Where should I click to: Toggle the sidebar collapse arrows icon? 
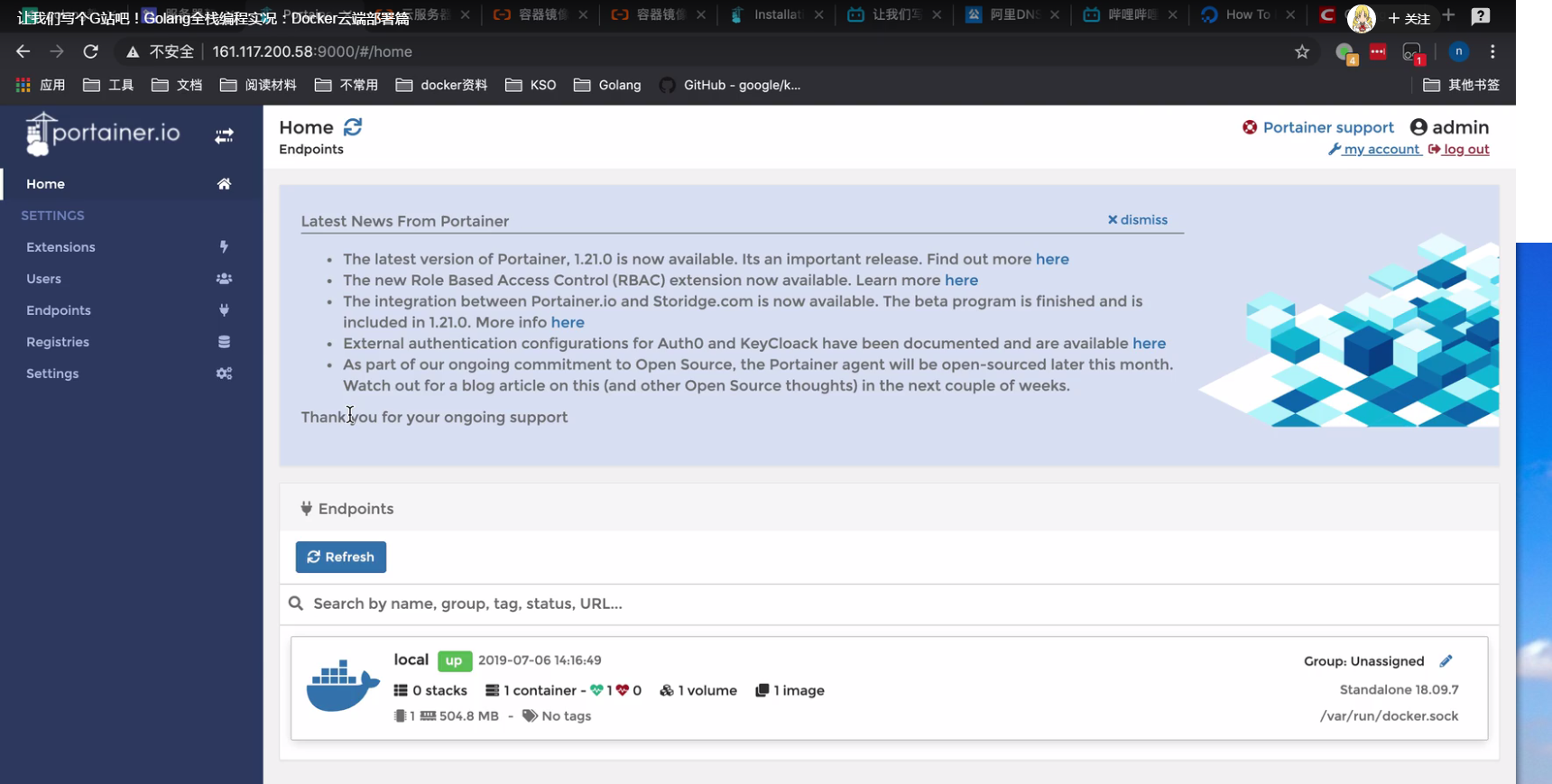[224, 136]
